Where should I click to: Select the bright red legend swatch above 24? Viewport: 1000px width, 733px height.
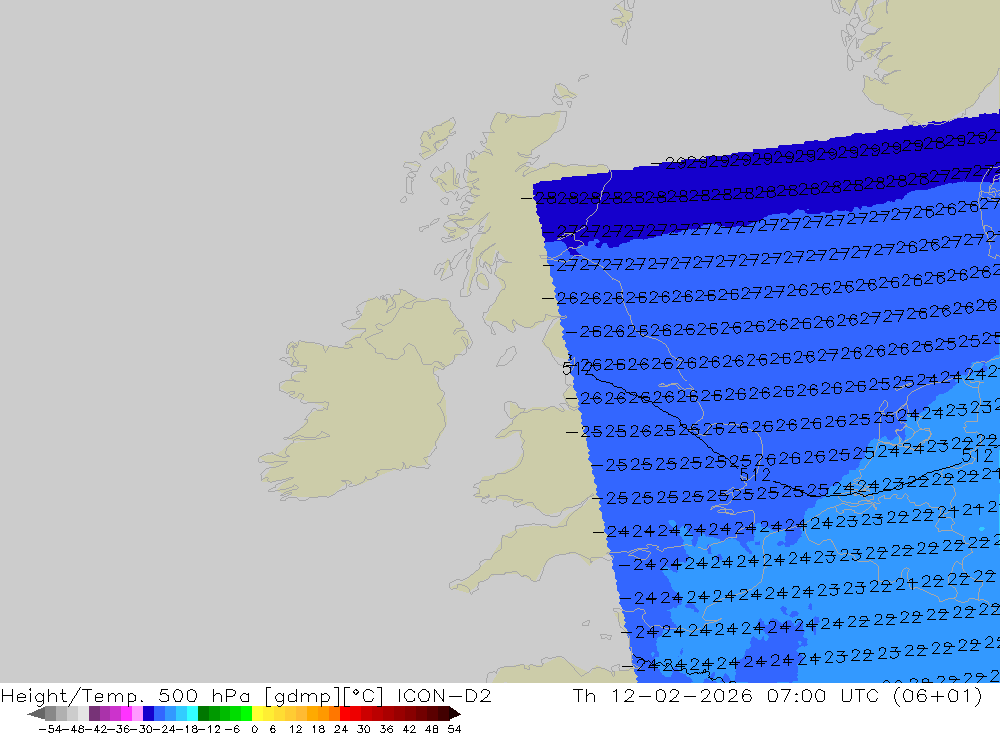click(x=345, y=714)
